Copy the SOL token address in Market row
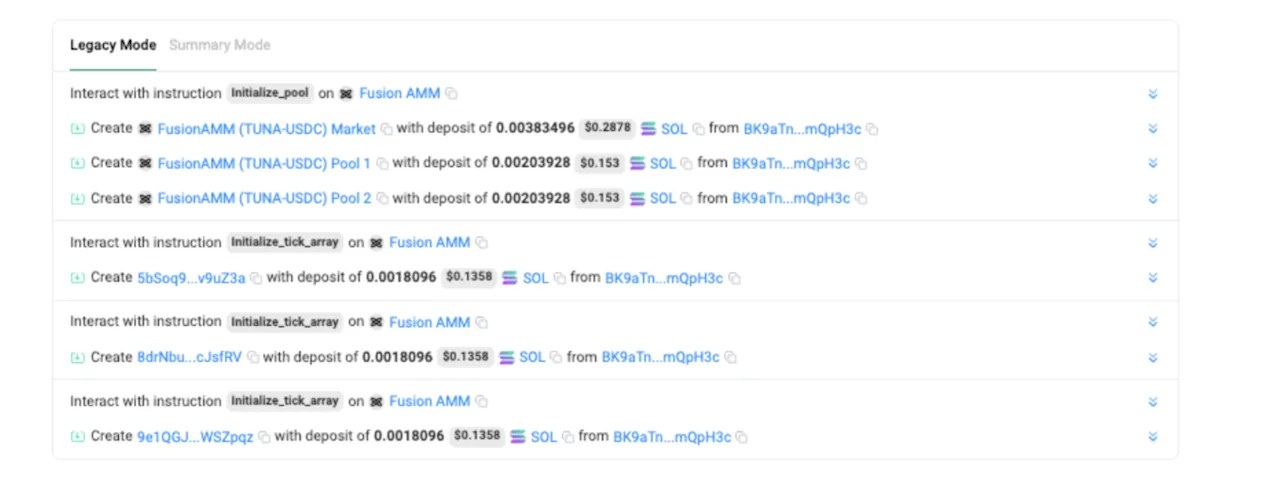 point(698,129)
